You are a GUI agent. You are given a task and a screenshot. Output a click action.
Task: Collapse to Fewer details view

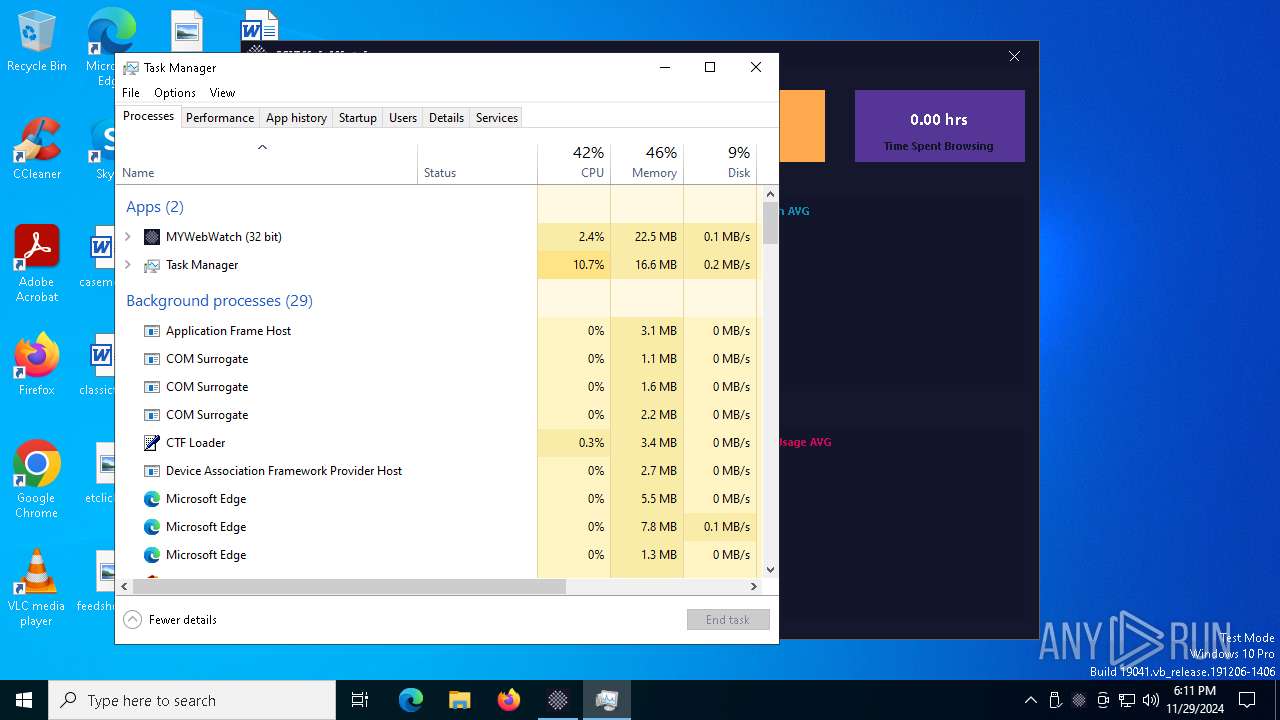tap(171, 620)
